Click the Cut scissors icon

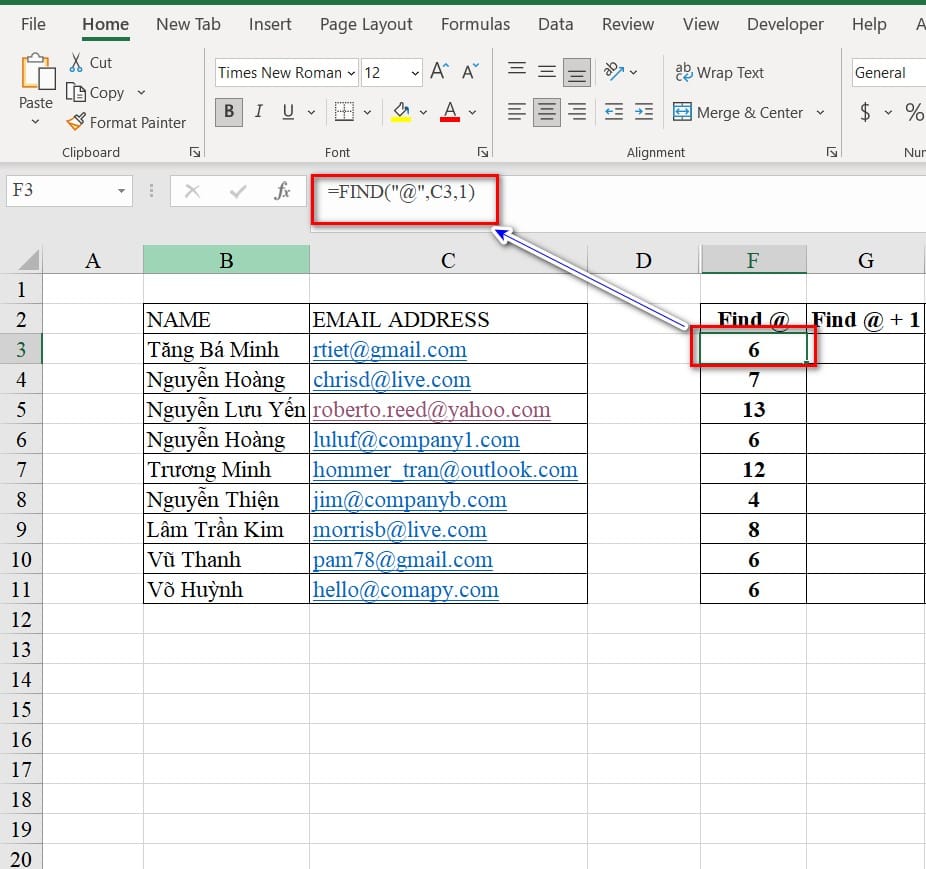coord(76,62)
